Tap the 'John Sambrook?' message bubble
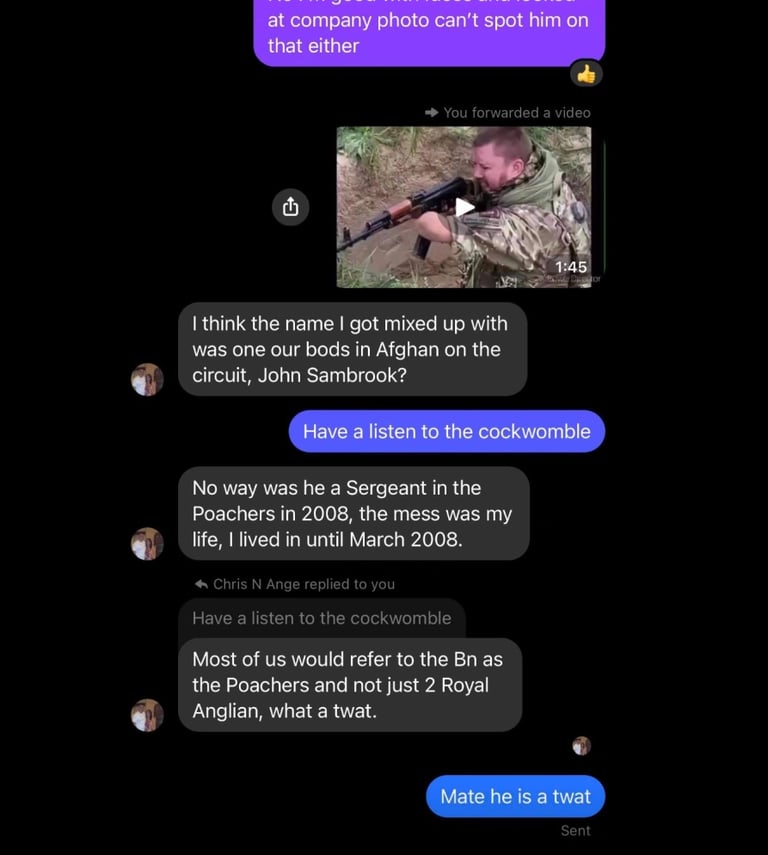768x855 pixels. [352, 350]
